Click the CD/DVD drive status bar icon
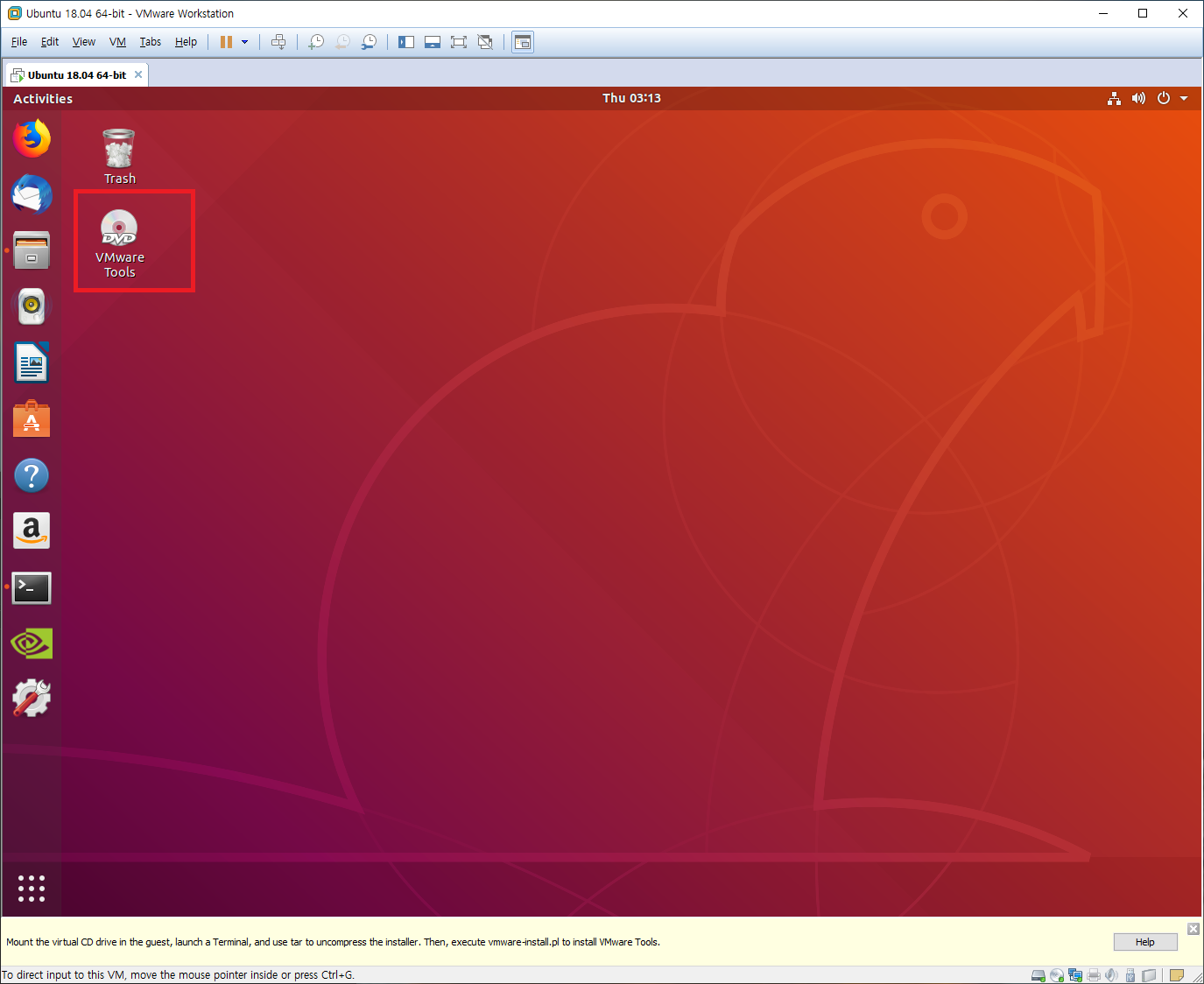Screen dimensions: 1204x984 coord(1057,975)
